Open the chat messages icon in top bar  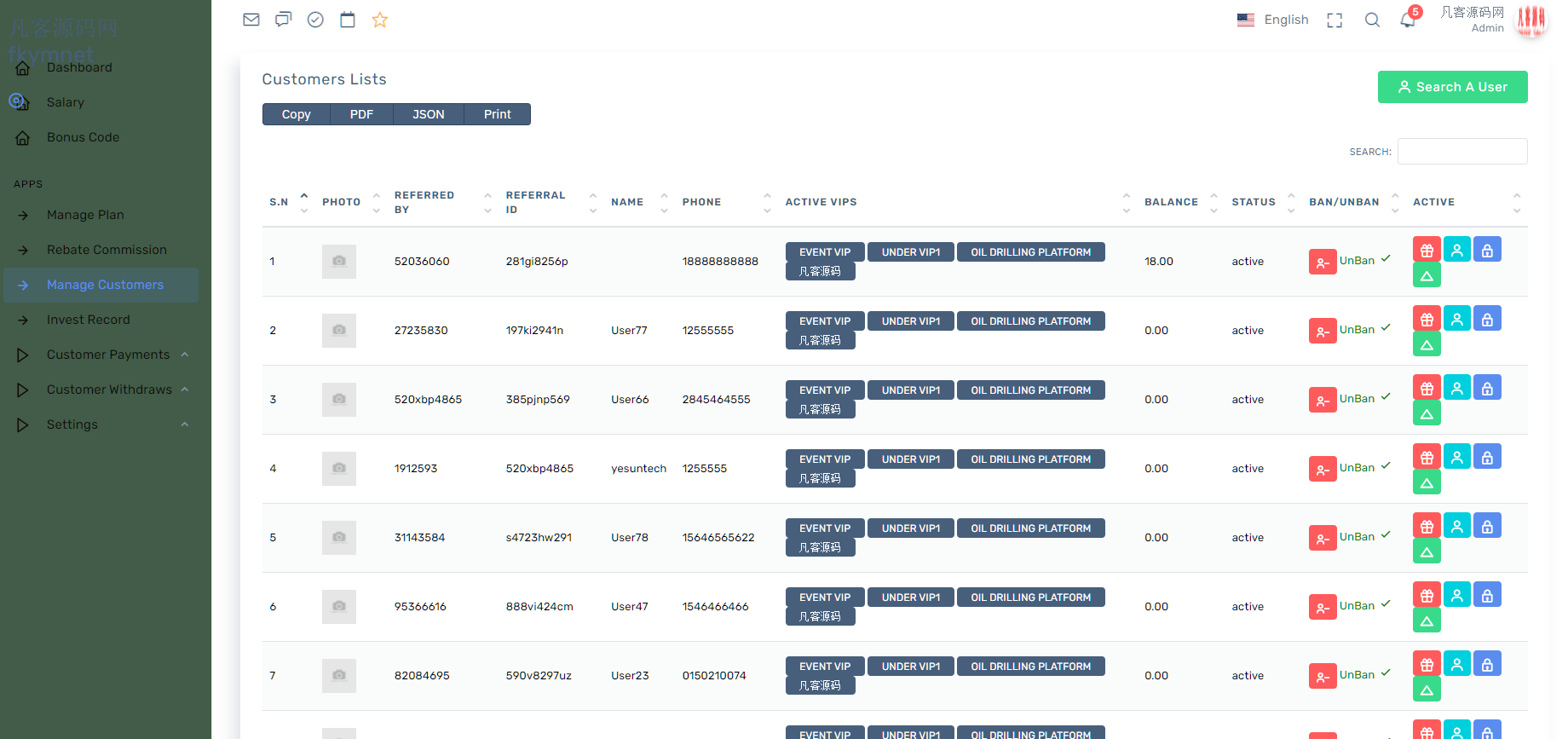click(x=283, y=20)
